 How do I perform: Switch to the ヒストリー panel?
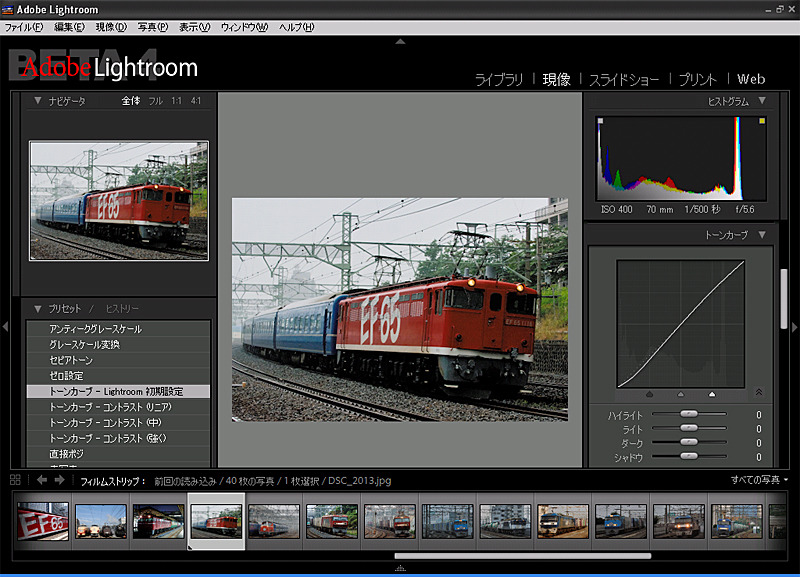click(122, 309)
